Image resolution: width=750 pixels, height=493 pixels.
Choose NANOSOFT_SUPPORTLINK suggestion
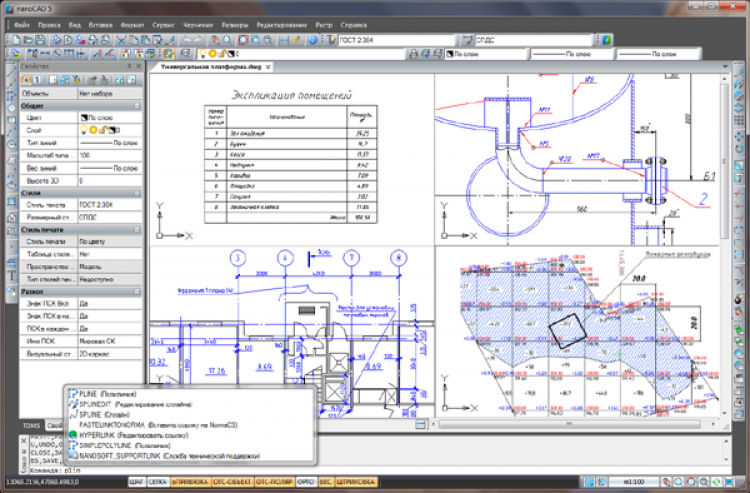point(191,456)
